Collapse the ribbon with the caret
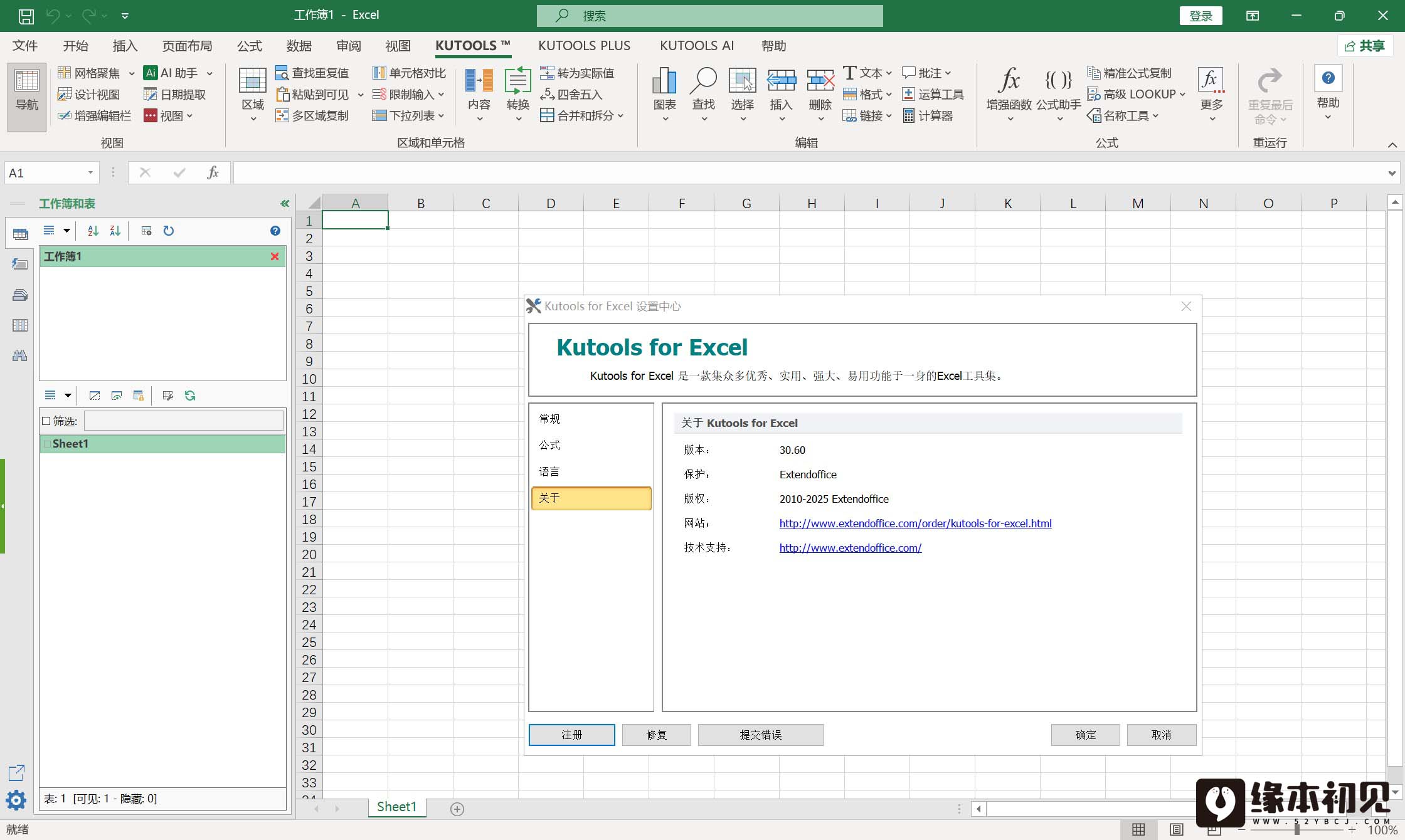The width and height of the screenshot is (1405, 840). point(1392,145)
